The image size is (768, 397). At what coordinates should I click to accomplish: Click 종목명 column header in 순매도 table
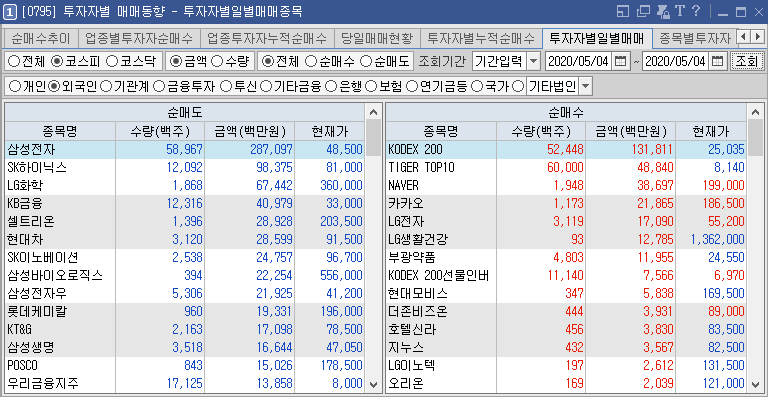click(x=60, y=131)
